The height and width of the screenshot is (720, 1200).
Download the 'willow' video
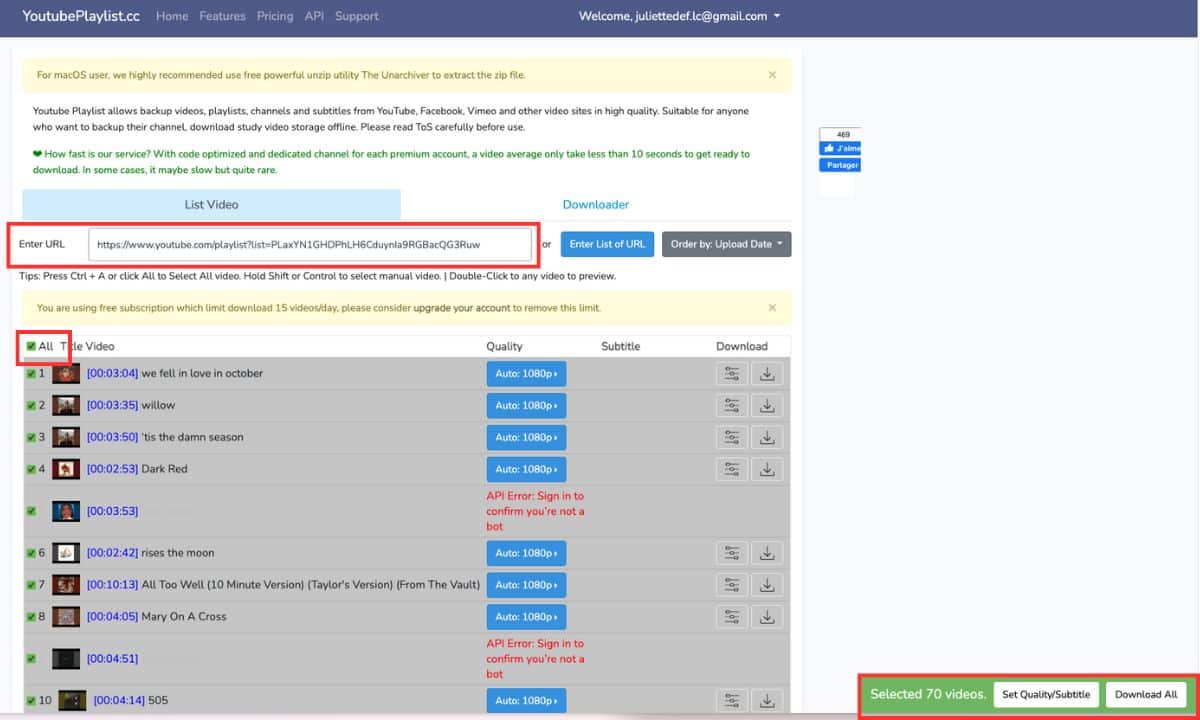click(767, 406)
